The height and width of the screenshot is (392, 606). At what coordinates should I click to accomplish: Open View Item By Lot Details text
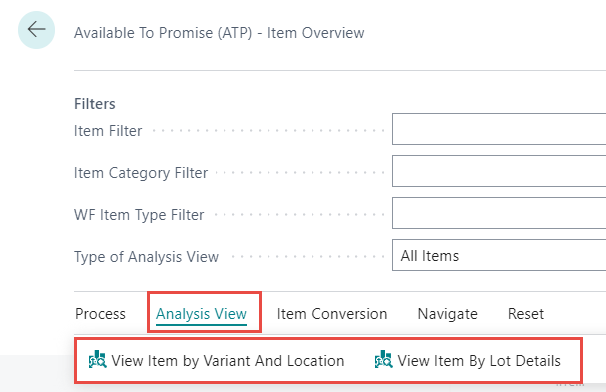coord(479,361)
